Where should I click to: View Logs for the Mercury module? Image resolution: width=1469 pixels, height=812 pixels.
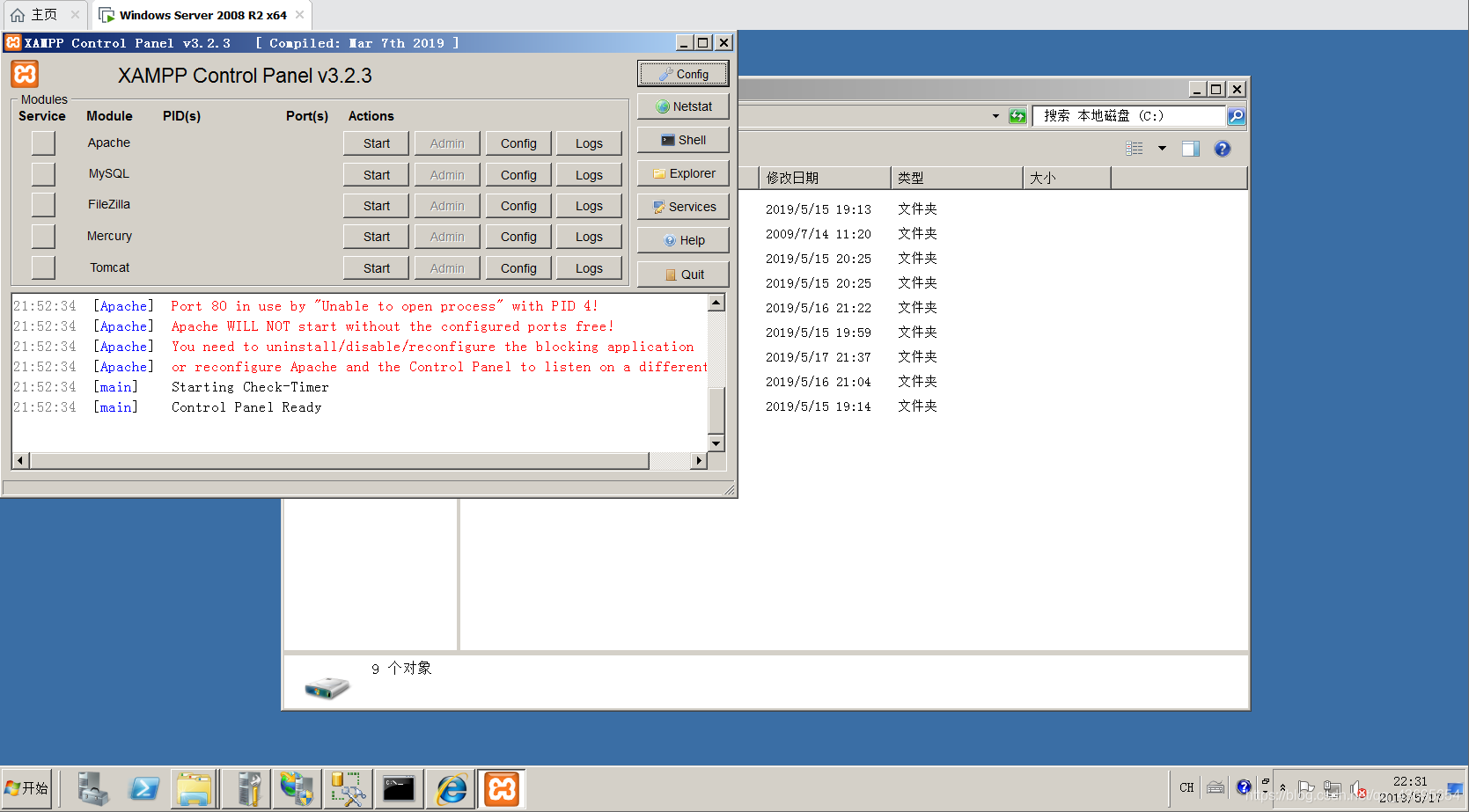click(589, 237)
